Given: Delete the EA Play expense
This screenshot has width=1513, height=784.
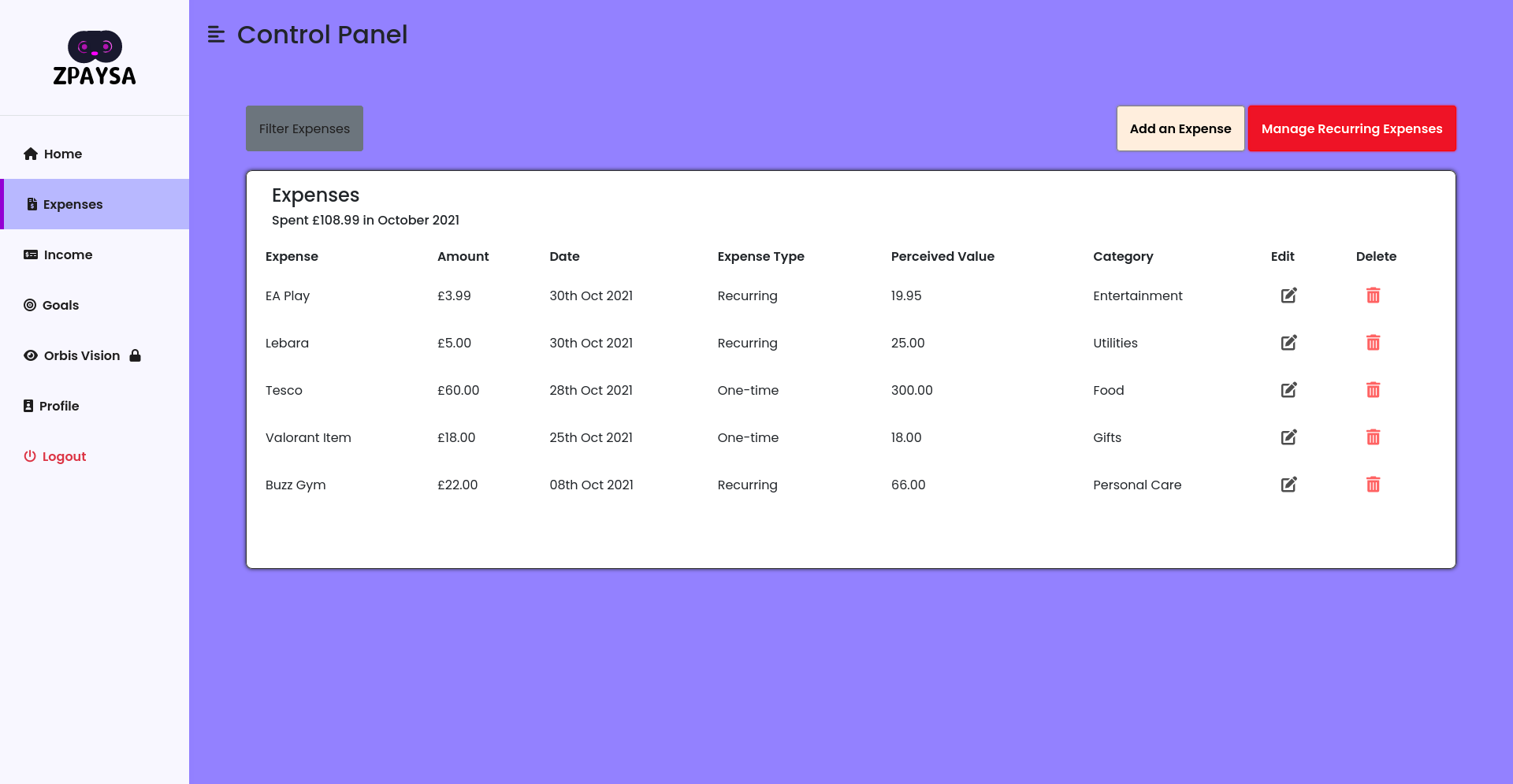Looking at the screenshot, I should point(1373,295).
